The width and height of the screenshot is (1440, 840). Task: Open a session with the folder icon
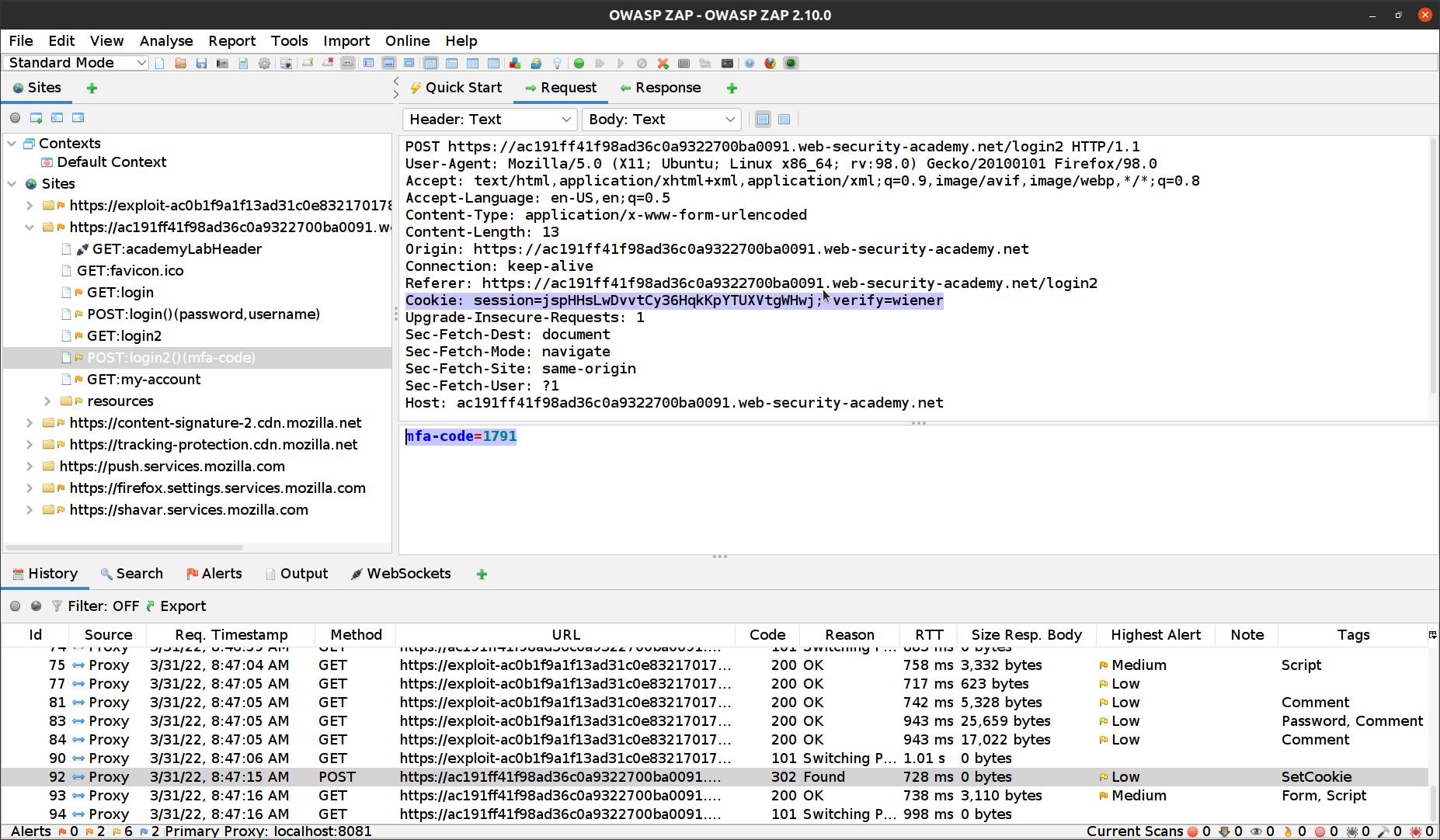click(x=180, y=64)
